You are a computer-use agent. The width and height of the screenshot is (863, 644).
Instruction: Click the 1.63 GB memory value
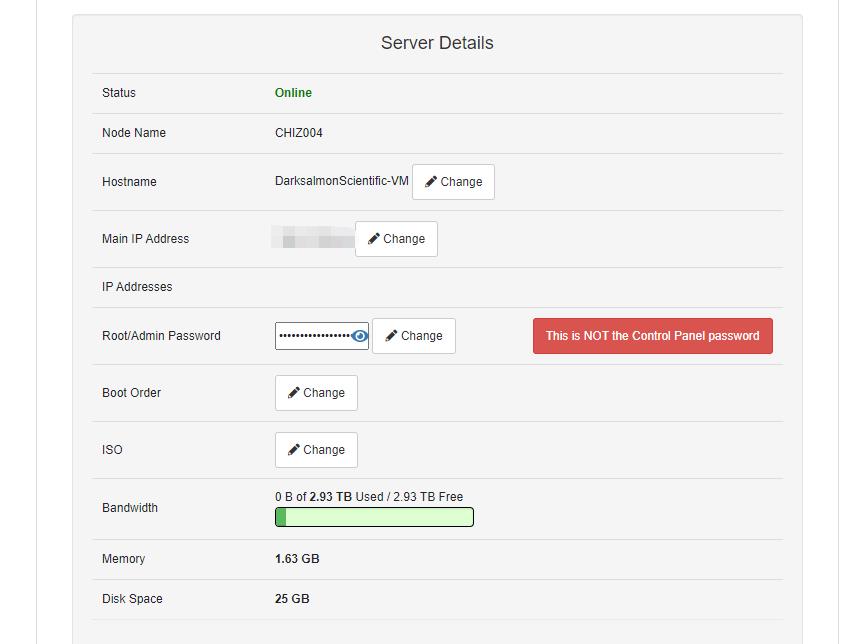[297, 559]
